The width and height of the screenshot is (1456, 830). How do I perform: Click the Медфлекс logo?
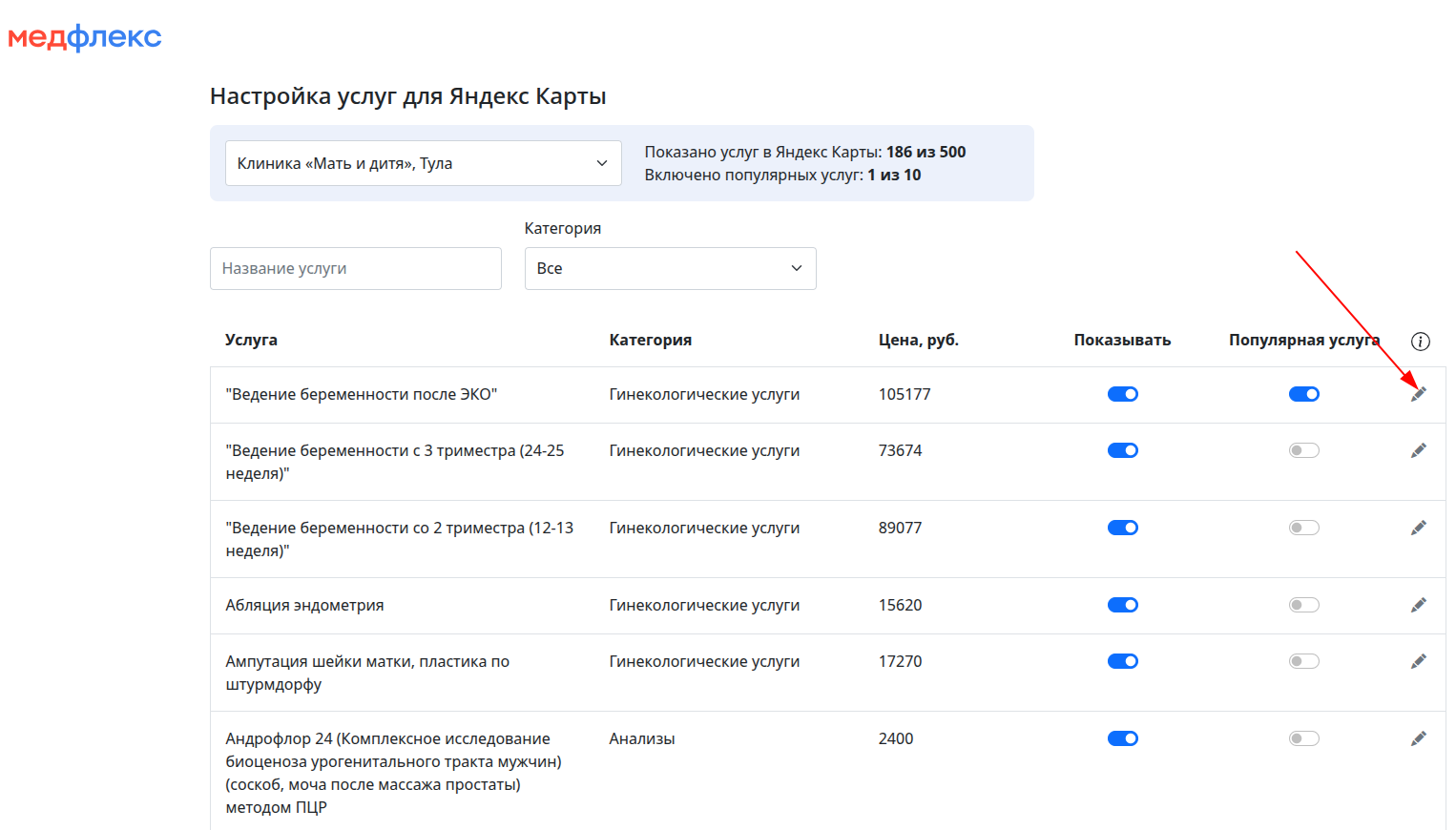tap(85, 37)
